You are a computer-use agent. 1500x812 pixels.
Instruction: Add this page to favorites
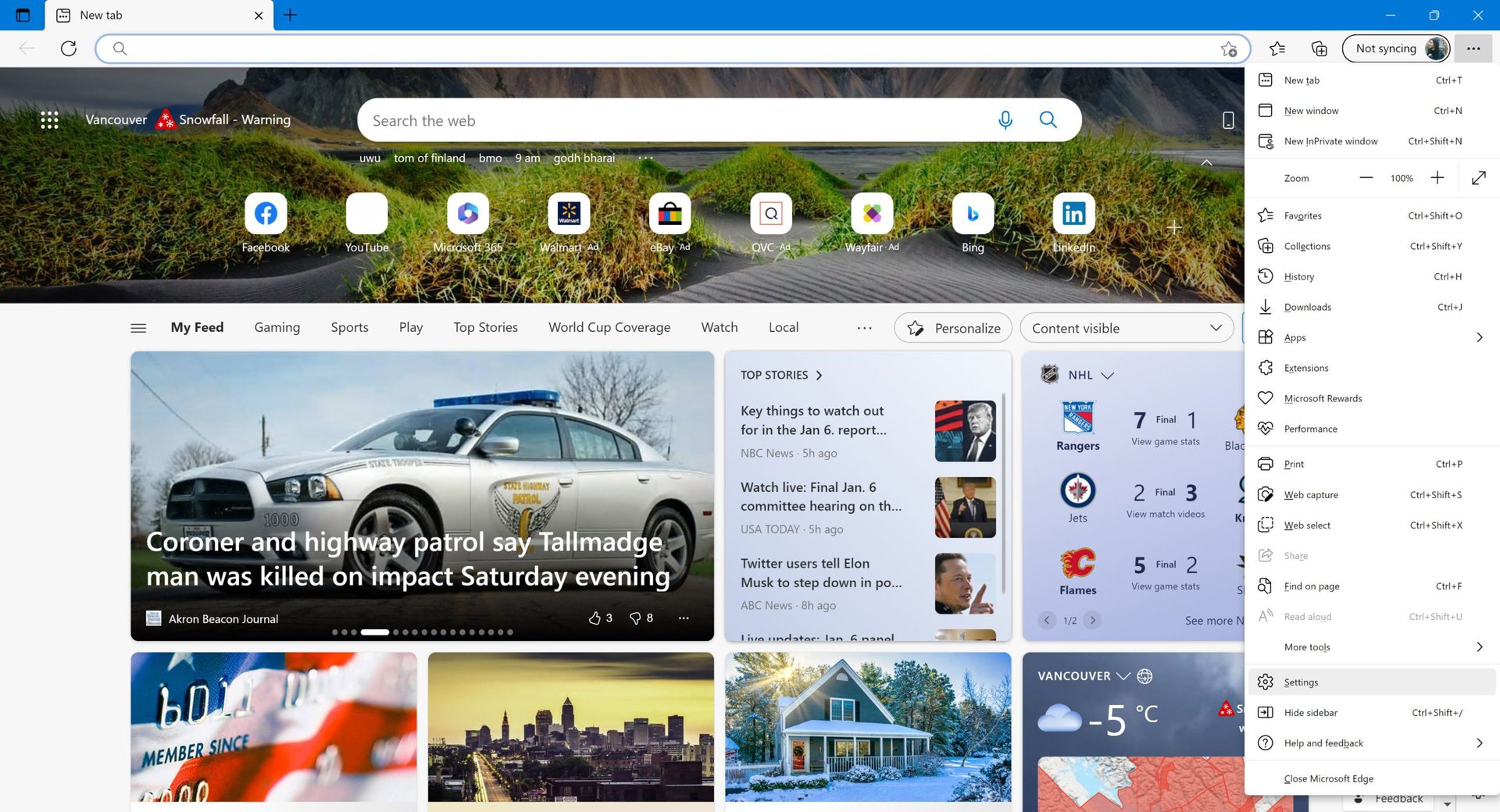(1228, 48)
